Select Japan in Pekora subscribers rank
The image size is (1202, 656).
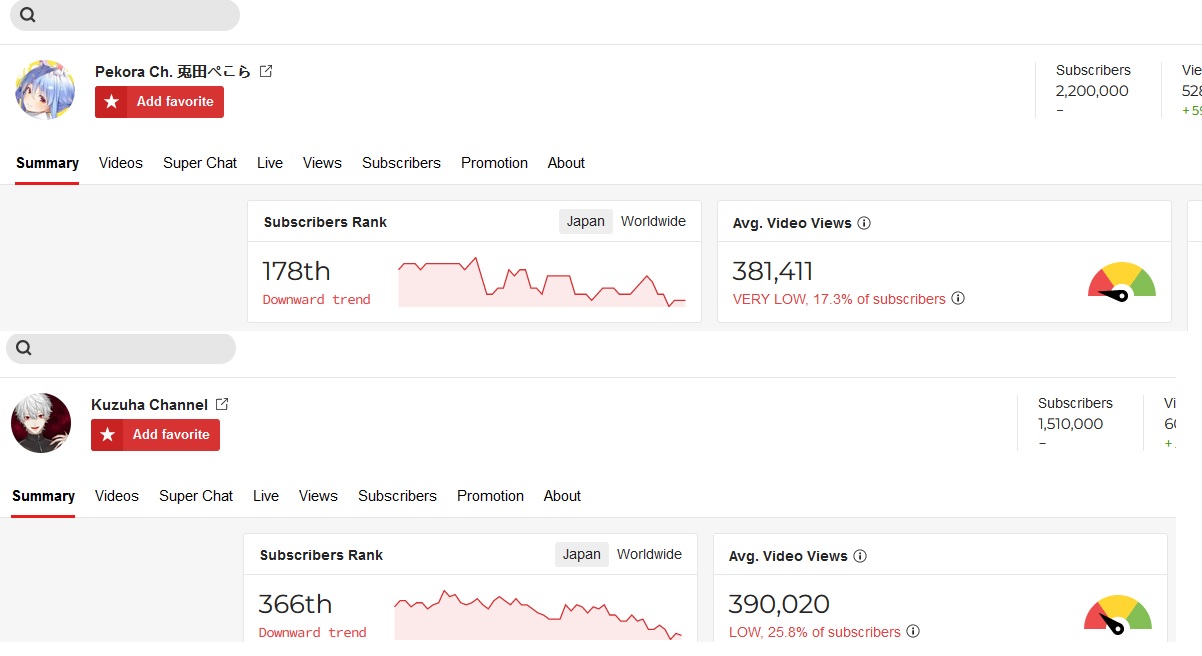585,222
